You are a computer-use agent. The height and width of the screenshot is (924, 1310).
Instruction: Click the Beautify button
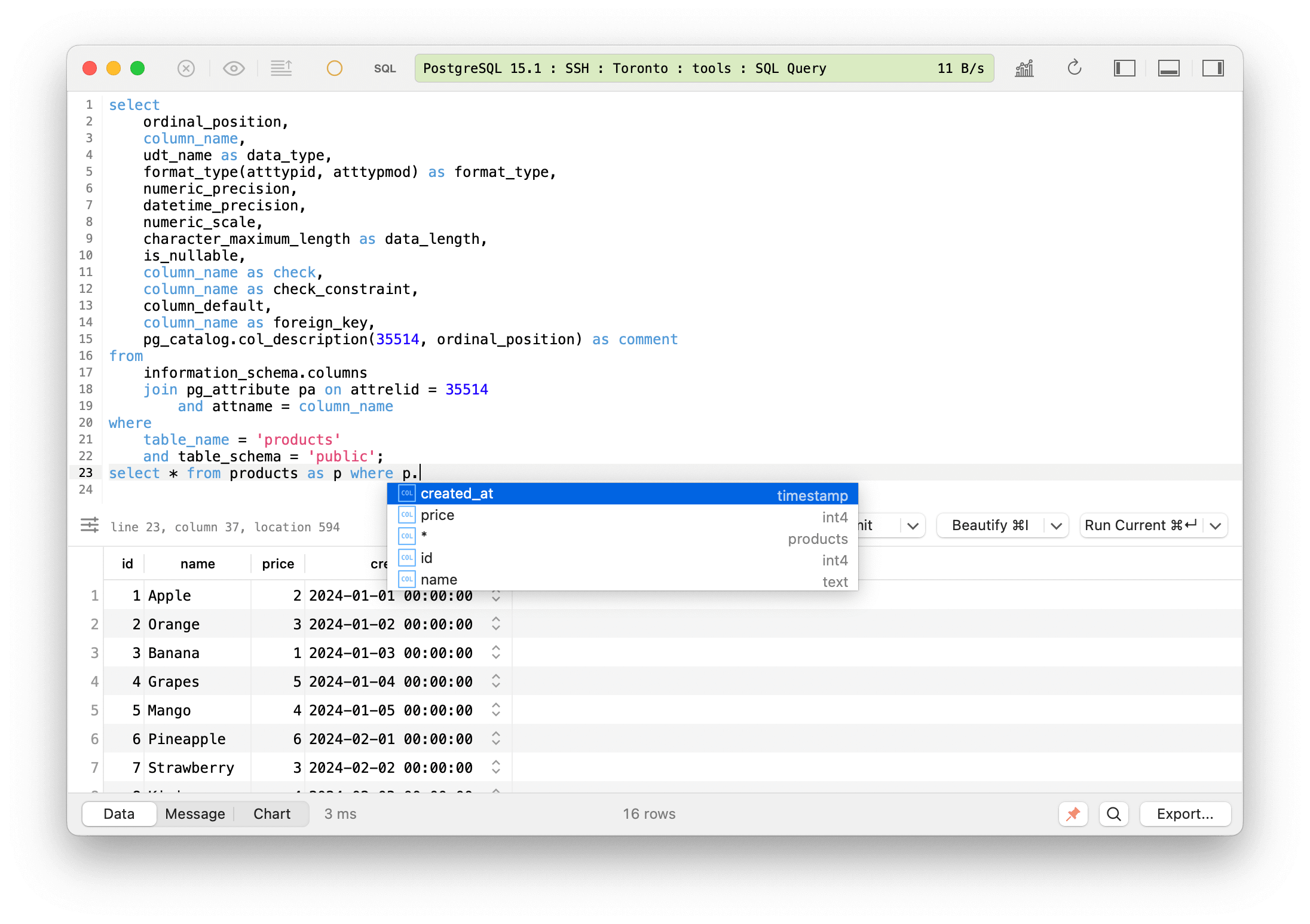[x=989, y=525]
